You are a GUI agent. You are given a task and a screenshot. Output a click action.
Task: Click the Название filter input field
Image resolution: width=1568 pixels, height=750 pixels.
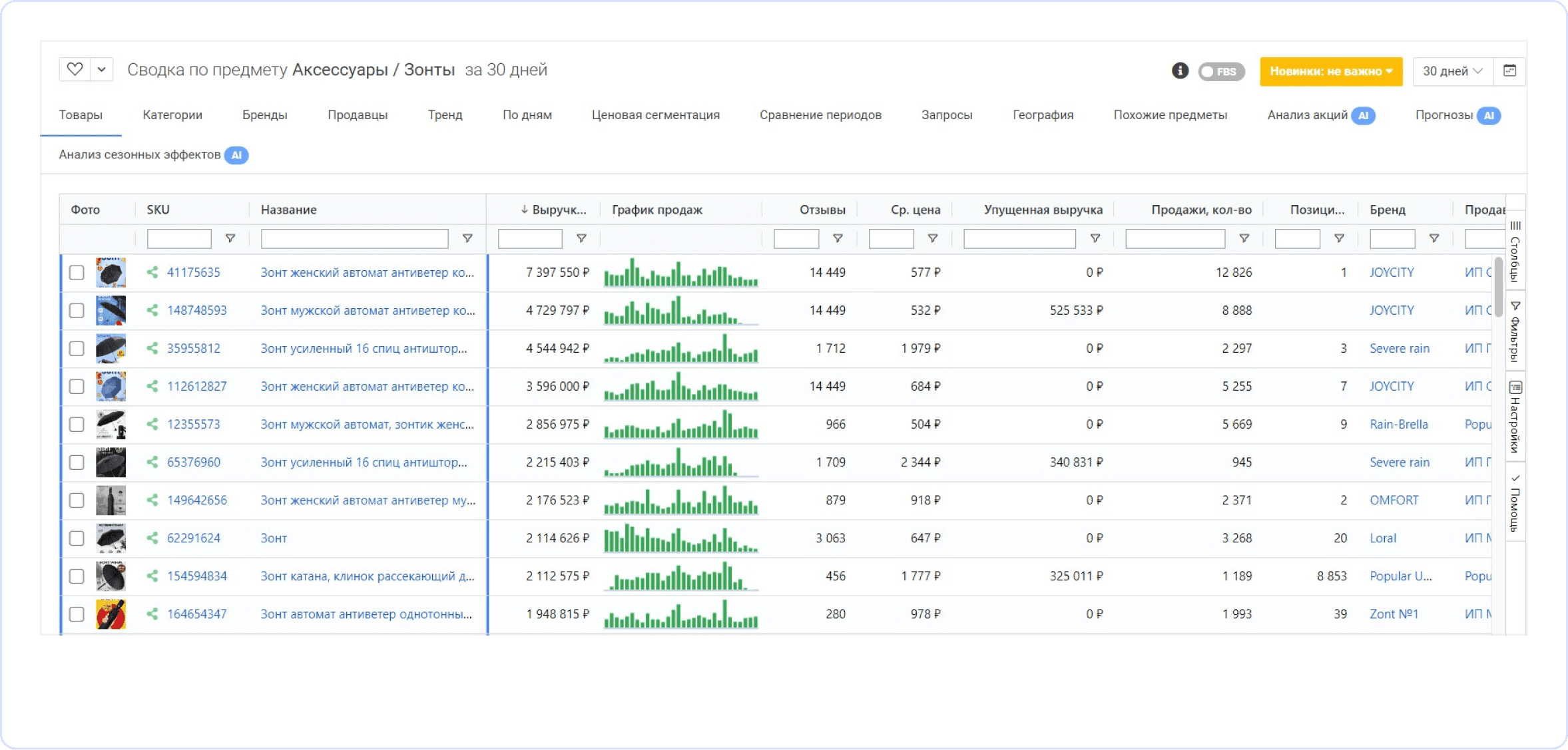click(354, 238)
